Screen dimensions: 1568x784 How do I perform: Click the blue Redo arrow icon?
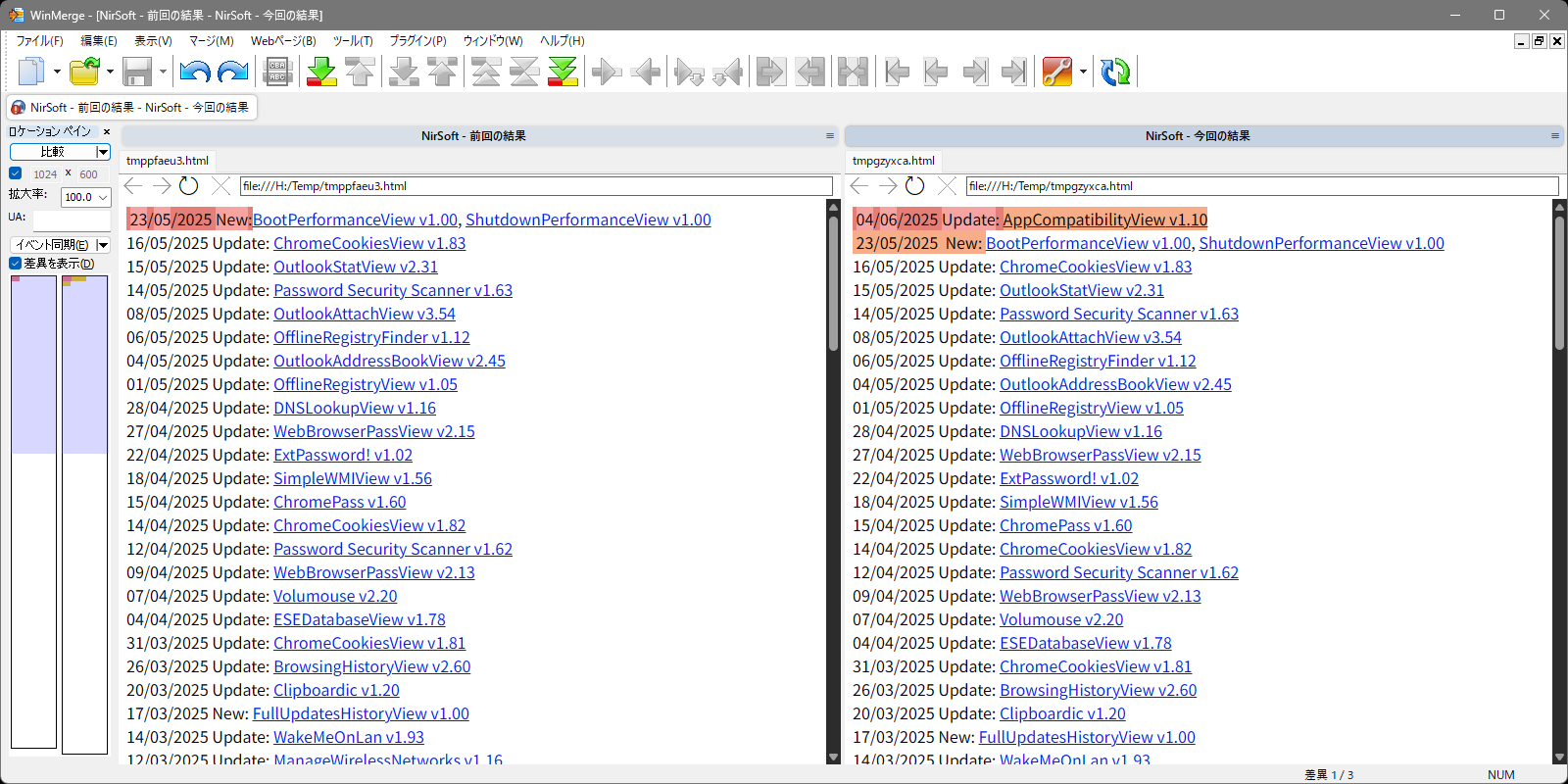[233, 72]
